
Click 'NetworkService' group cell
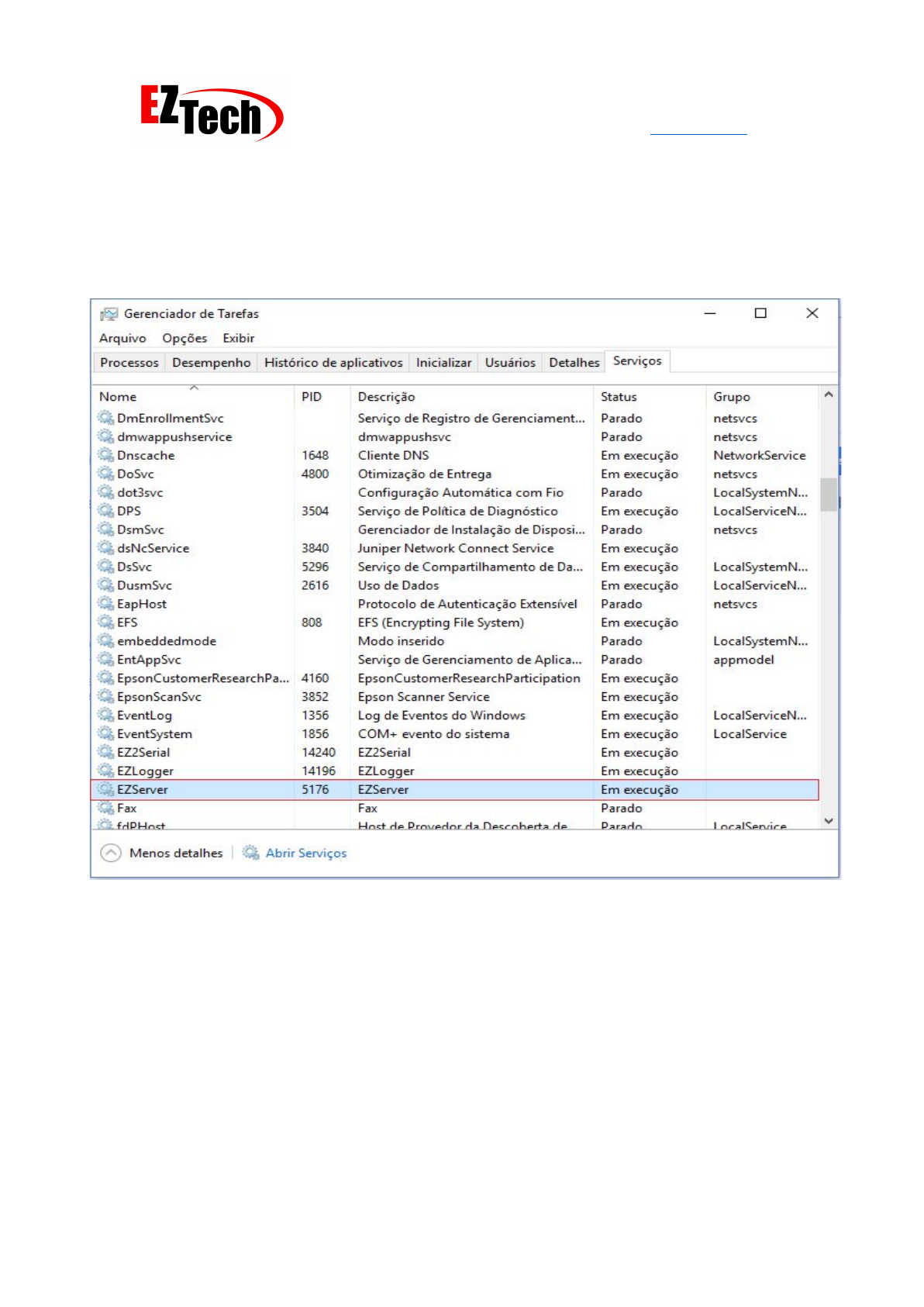[760, 456]
